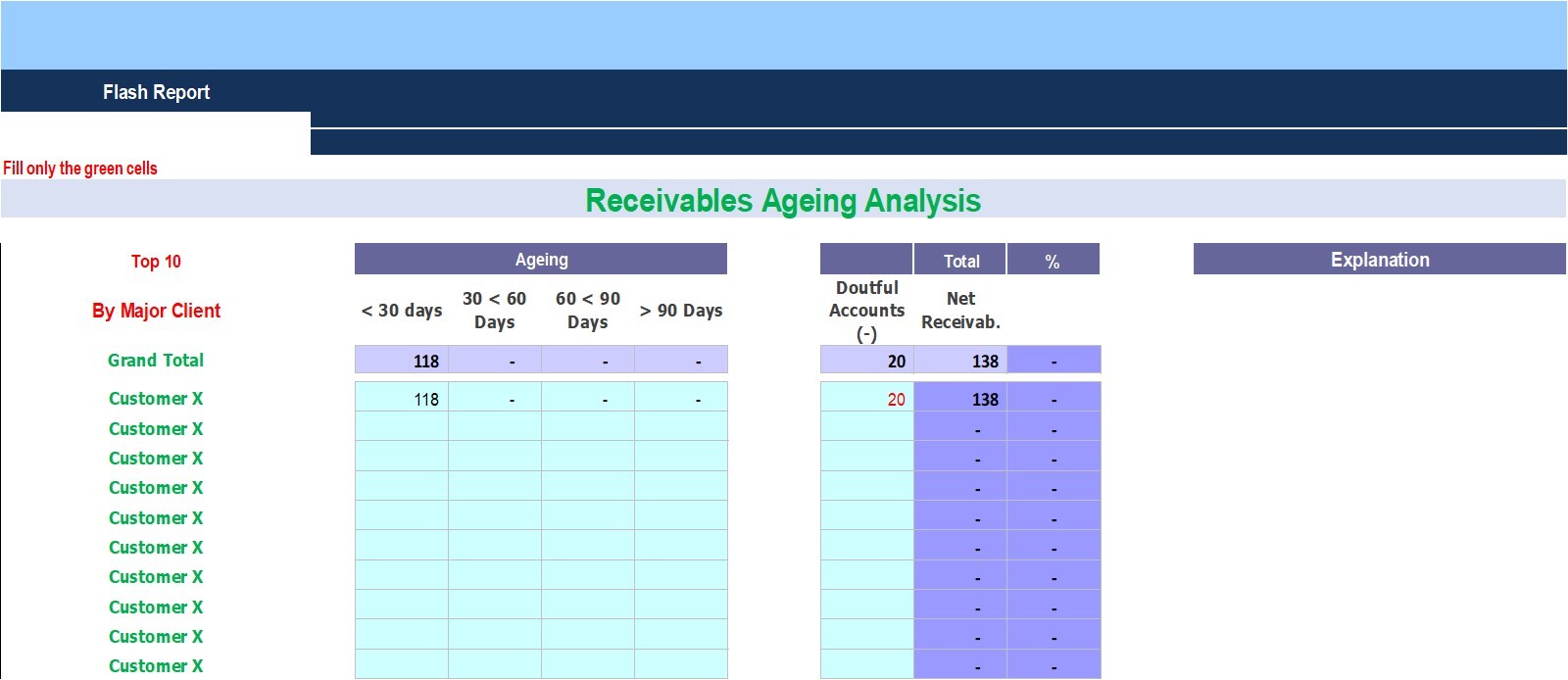The width and height of the screenshot is (1568, 680).
Task: Click the Flash Report title
Action: tap(156, 92)
